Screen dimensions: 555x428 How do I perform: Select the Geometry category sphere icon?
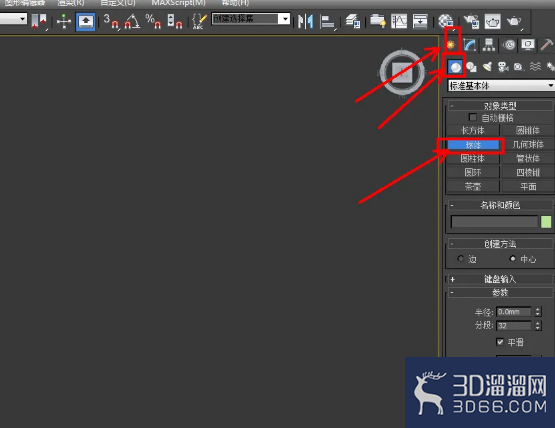(x=455, y=67)
